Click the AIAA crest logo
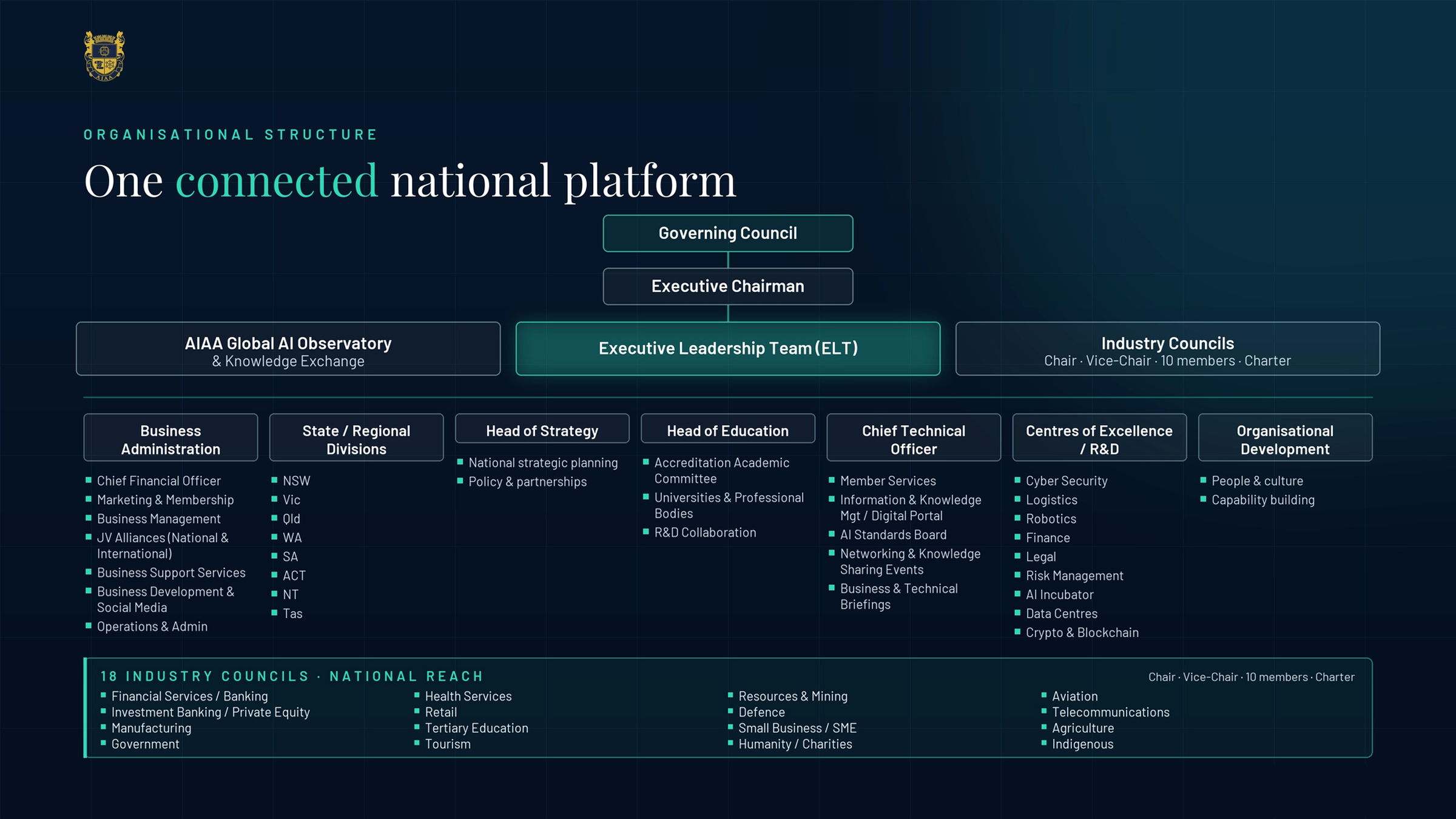 click(x=104, y=56)
